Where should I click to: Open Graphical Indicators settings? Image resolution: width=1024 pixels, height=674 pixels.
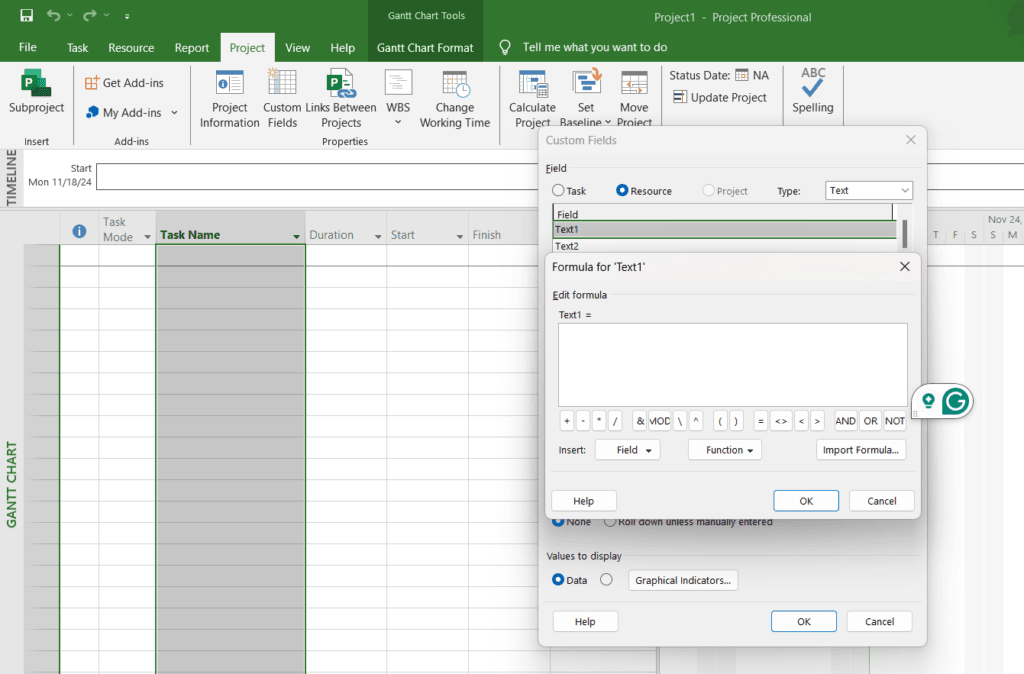(x=682, y=580)
